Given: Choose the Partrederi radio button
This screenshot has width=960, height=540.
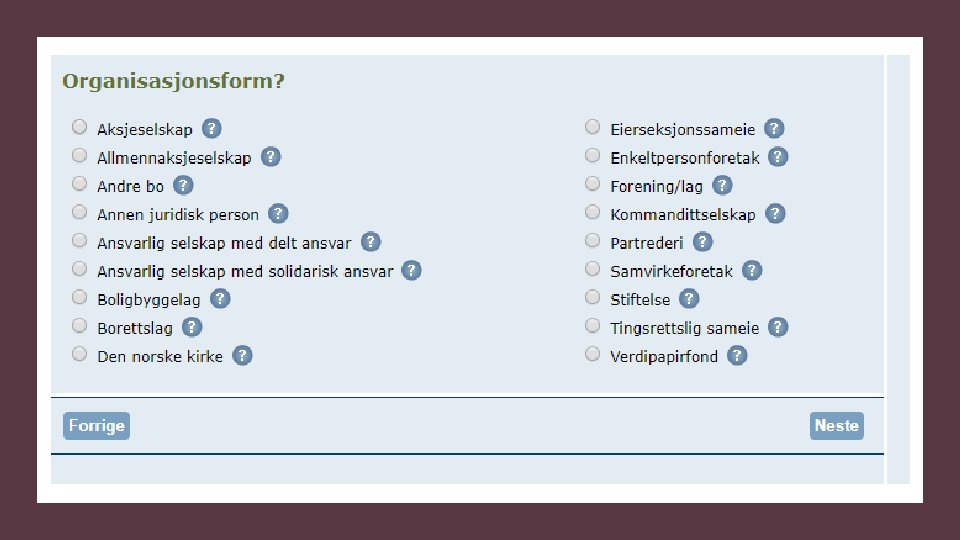Looking at the screenshot, I should 593,241.
